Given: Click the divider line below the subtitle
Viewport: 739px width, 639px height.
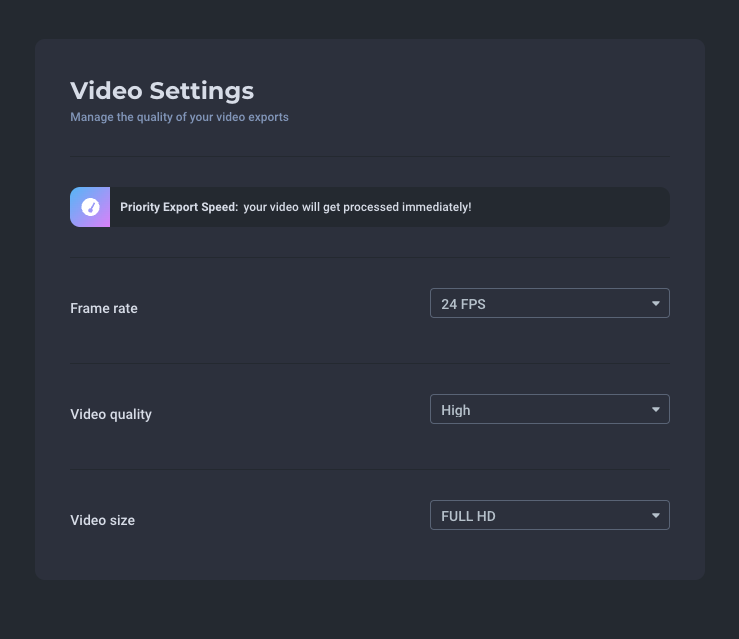Looking at the screenshot, I should pyautogui.click(x=370, y=156).
